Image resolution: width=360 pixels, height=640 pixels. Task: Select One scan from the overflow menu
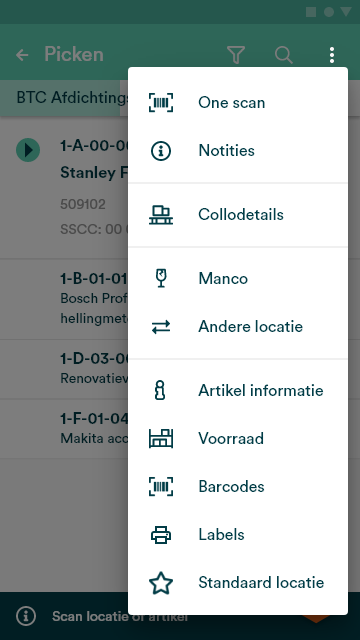pos(238,102)
